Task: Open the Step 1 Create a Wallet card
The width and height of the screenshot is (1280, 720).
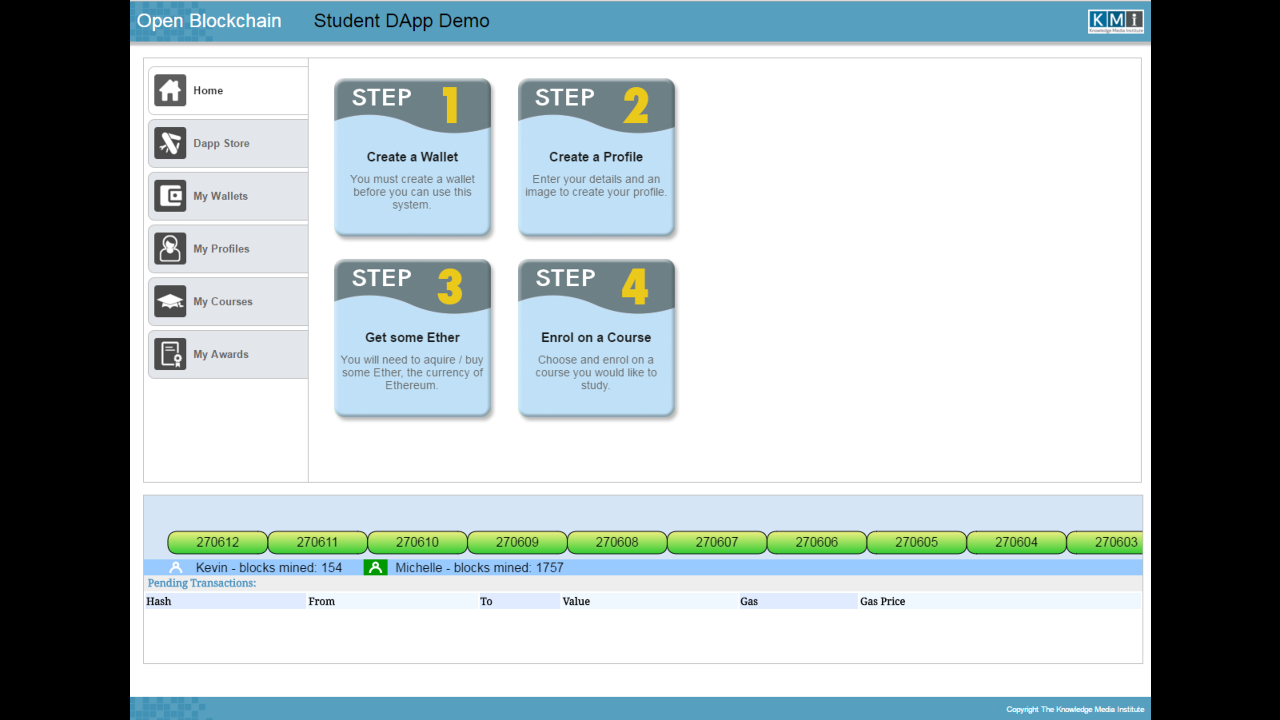Action: pos(412,157)
